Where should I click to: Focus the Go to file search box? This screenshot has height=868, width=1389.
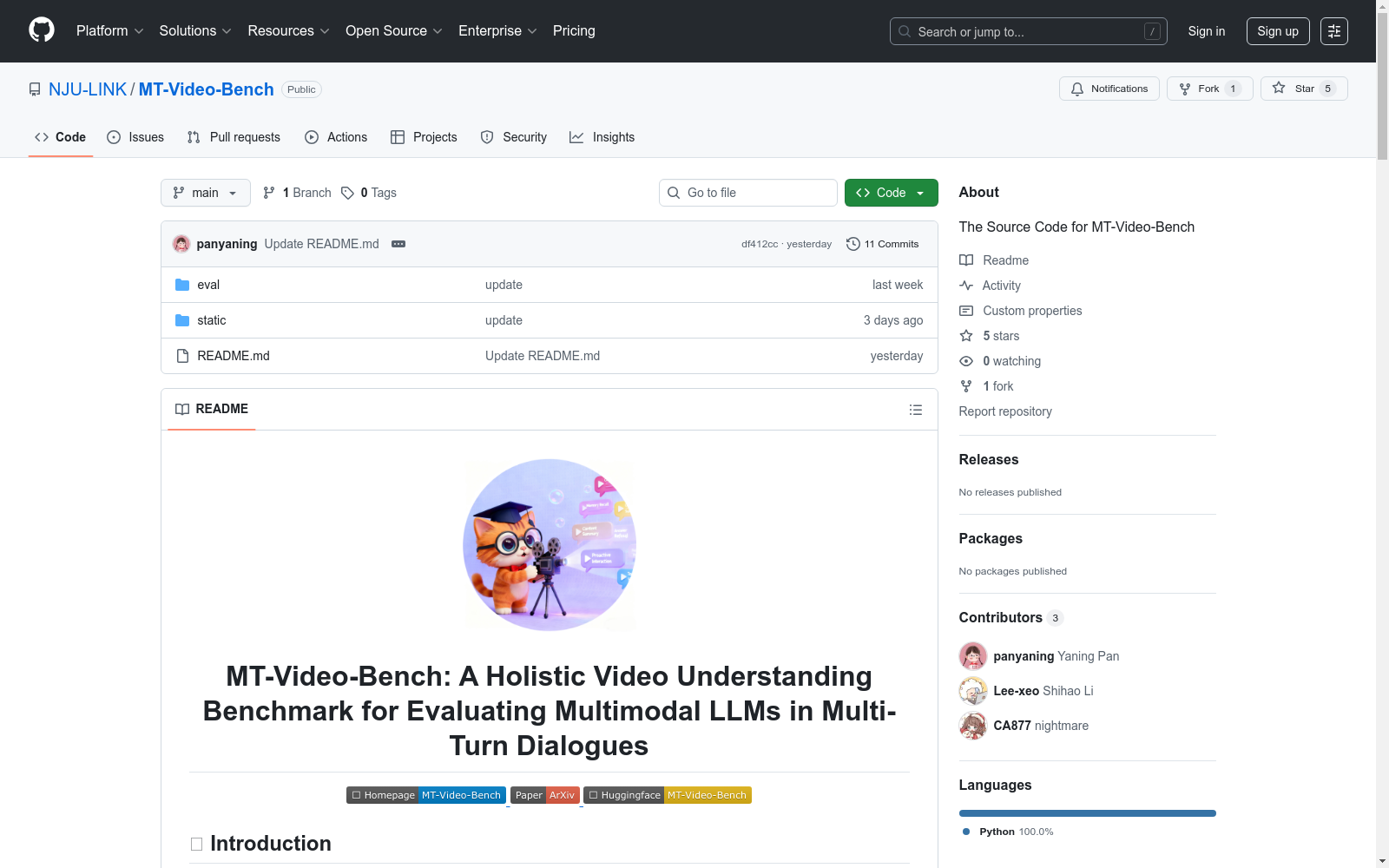click(x=748, y=193)
